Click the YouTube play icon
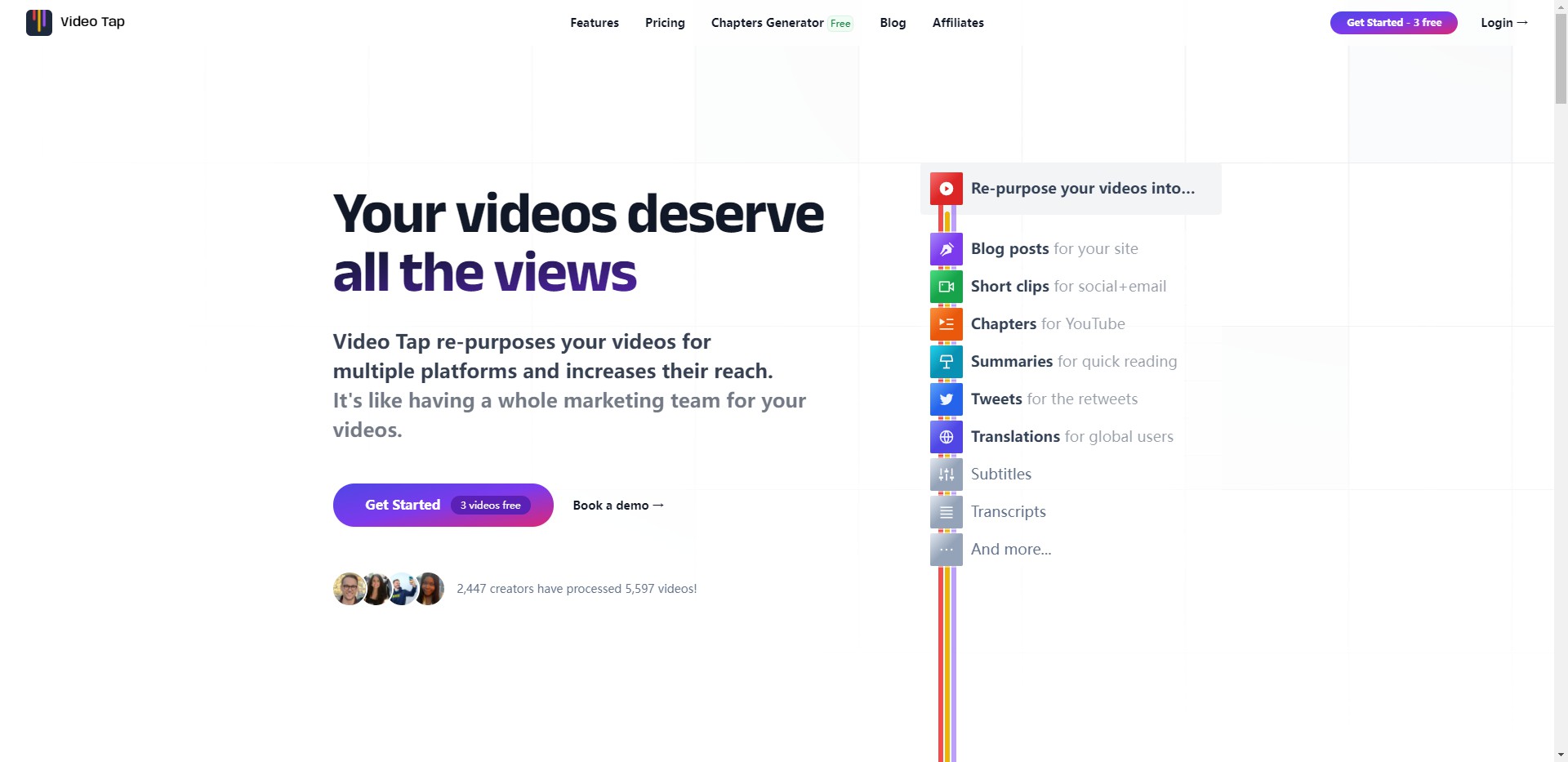The image size is (1568, 762). pyautogui.click(x=946, y=188)
